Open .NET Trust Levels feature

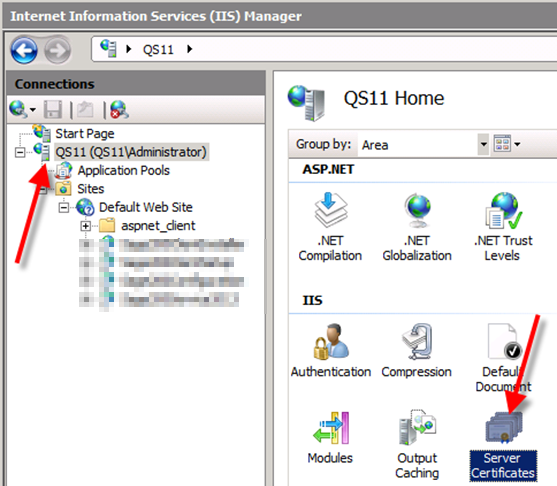pyautogui.click(x=503, y=227)
